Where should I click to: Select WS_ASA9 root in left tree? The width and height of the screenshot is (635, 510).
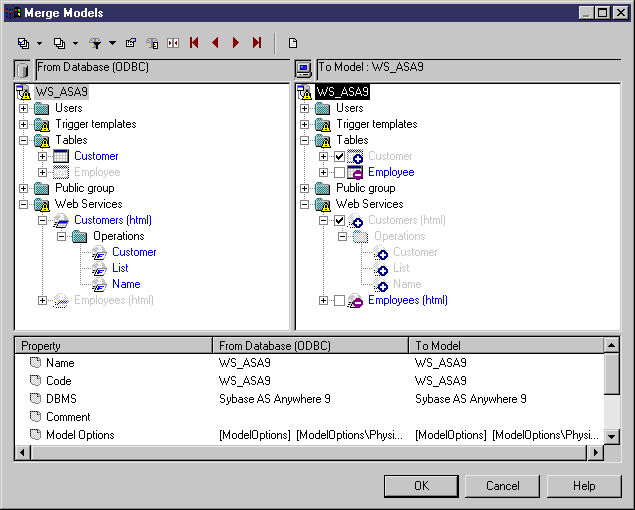(x=62, y=92)
